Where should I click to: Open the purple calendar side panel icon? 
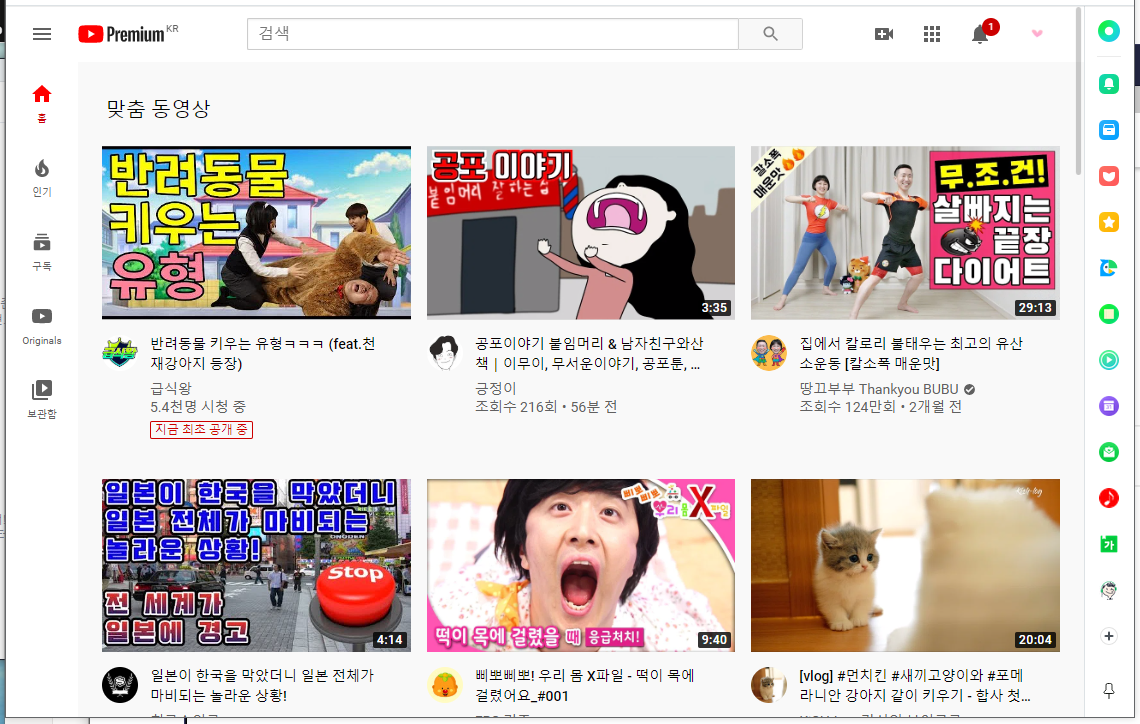[x=1108, y=406]
